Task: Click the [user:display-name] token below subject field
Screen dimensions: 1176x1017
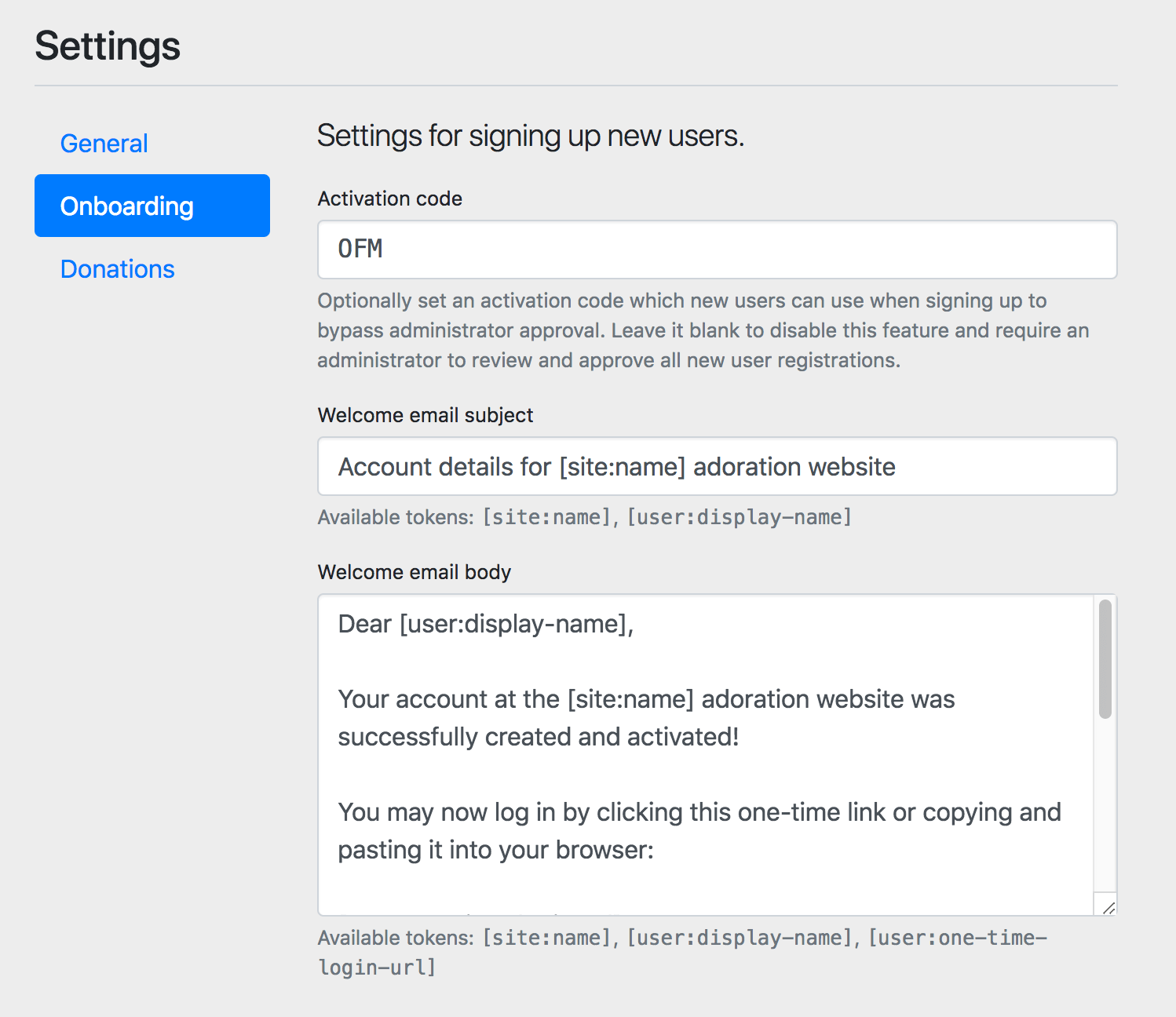Action: (739, 517)
